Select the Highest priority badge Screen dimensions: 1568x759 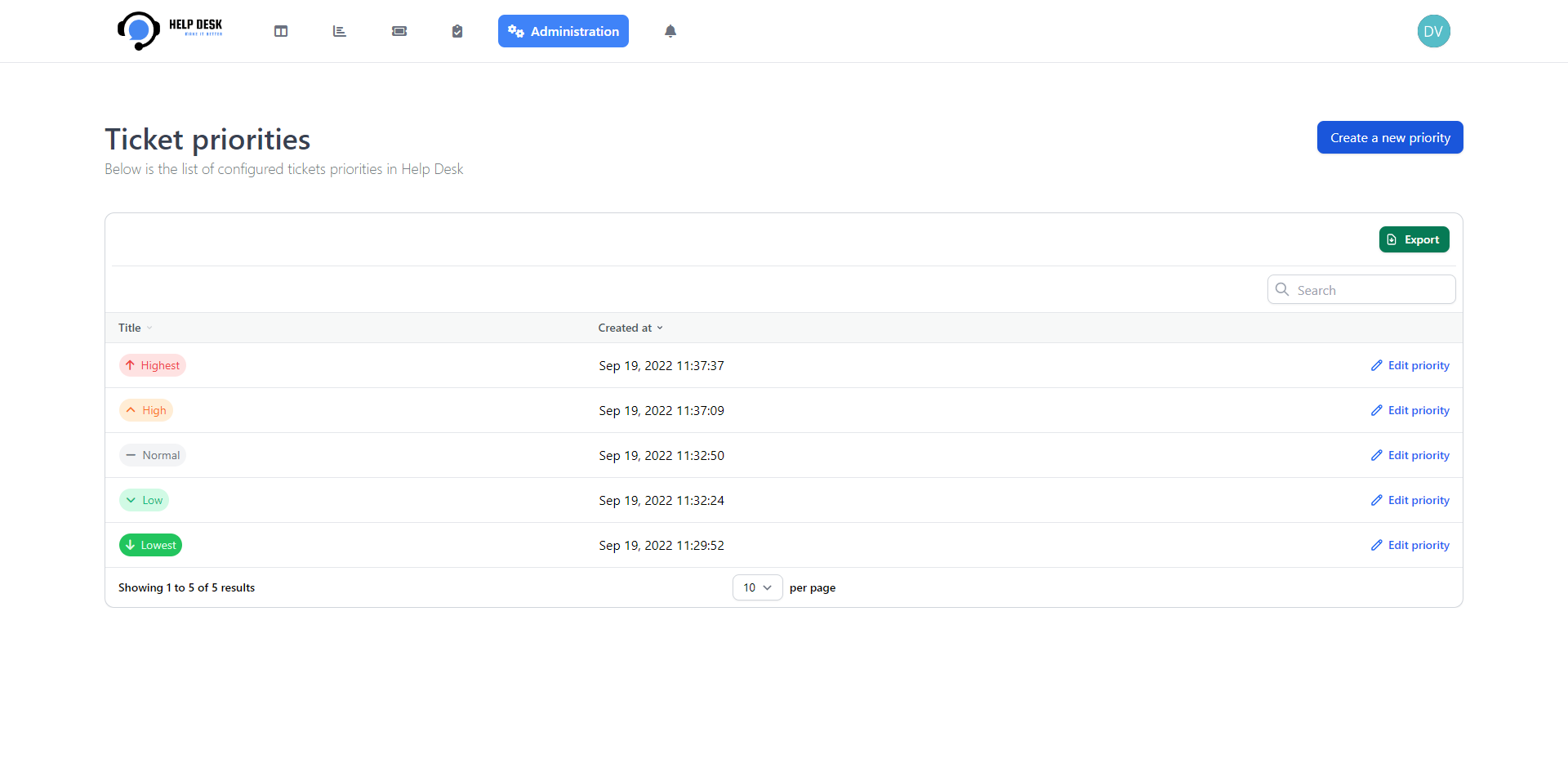click(153, 365)
